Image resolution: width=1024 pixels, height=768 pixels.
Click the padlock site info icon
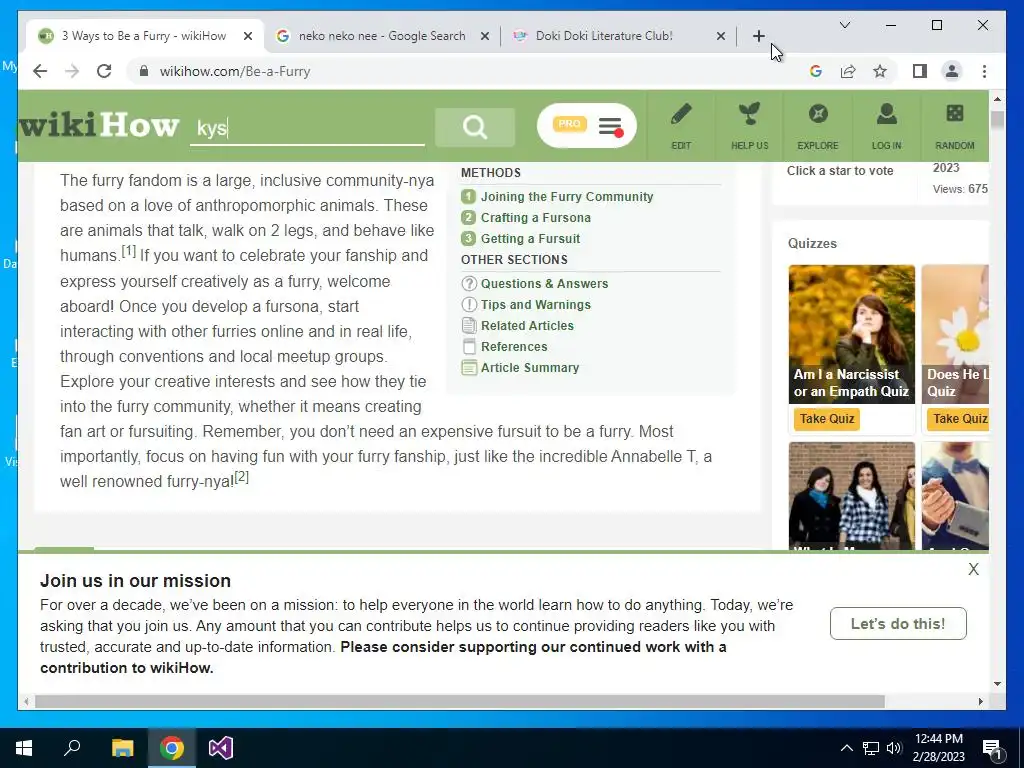tap(144, 71)
